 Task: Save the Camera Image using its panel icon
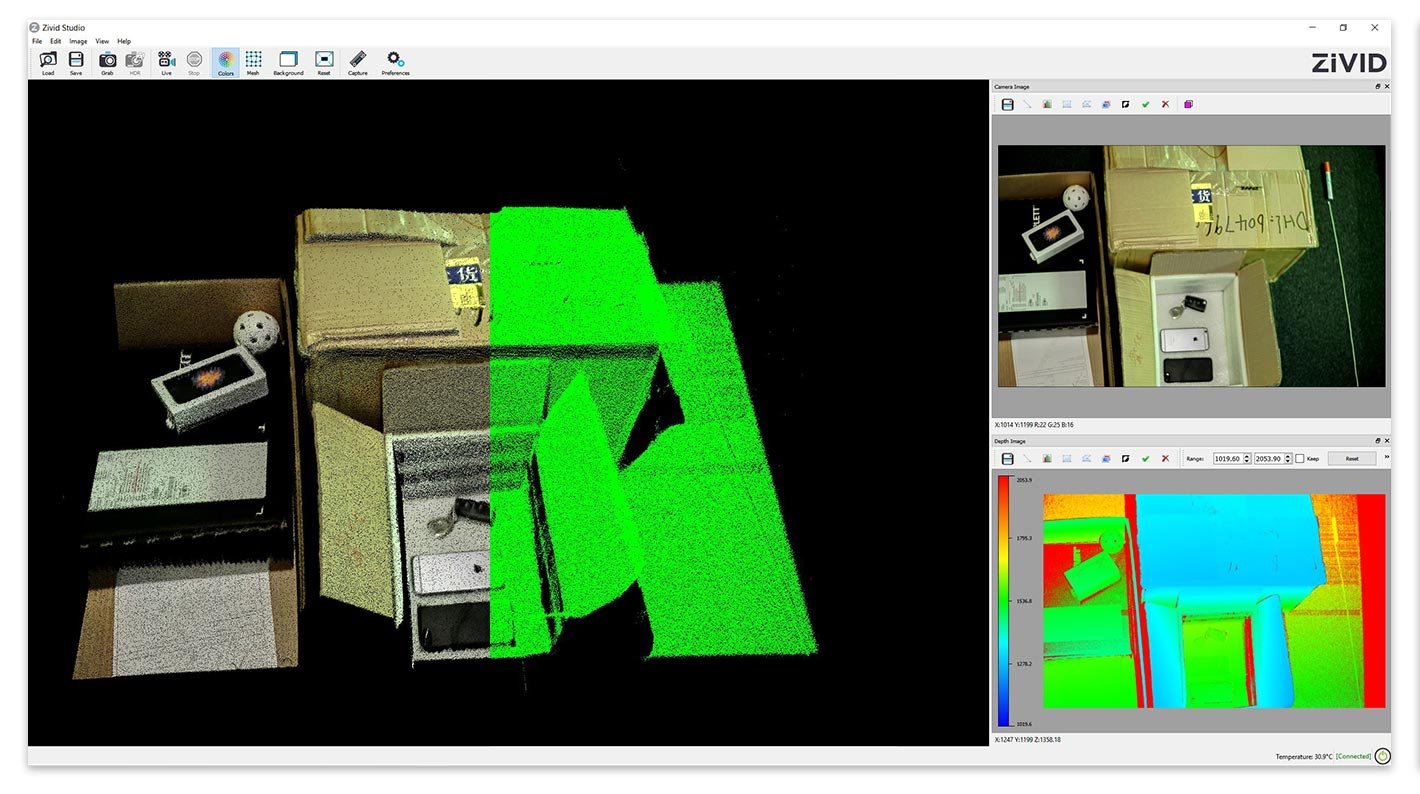[x=1007, y=104]
